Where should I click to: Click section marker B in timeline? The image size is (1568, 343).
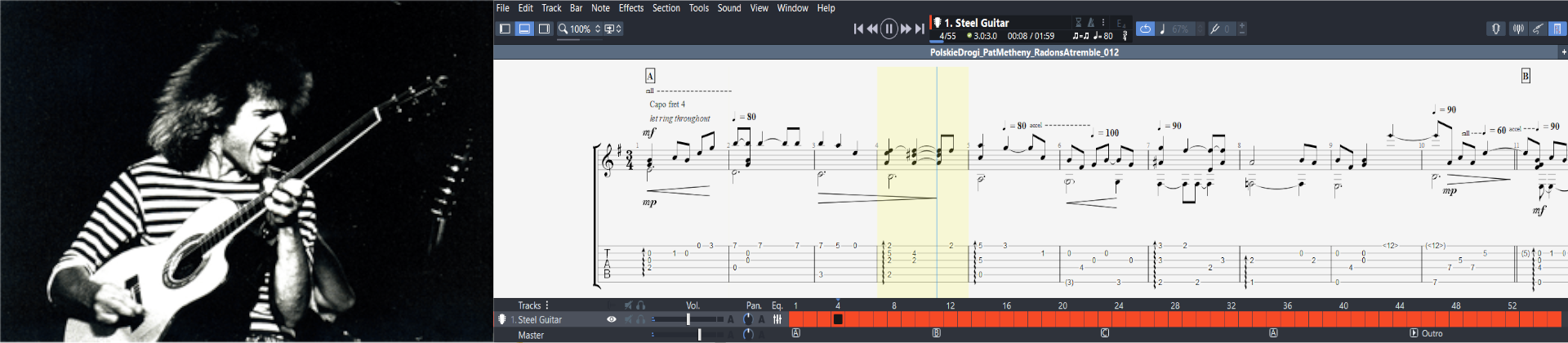pyautogui.click(x=936, y=333)
